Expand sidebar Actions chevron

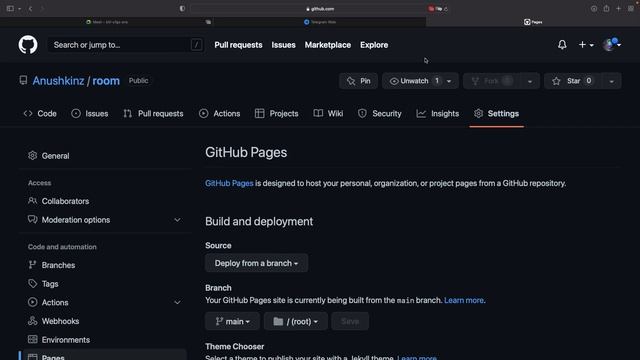177,302
